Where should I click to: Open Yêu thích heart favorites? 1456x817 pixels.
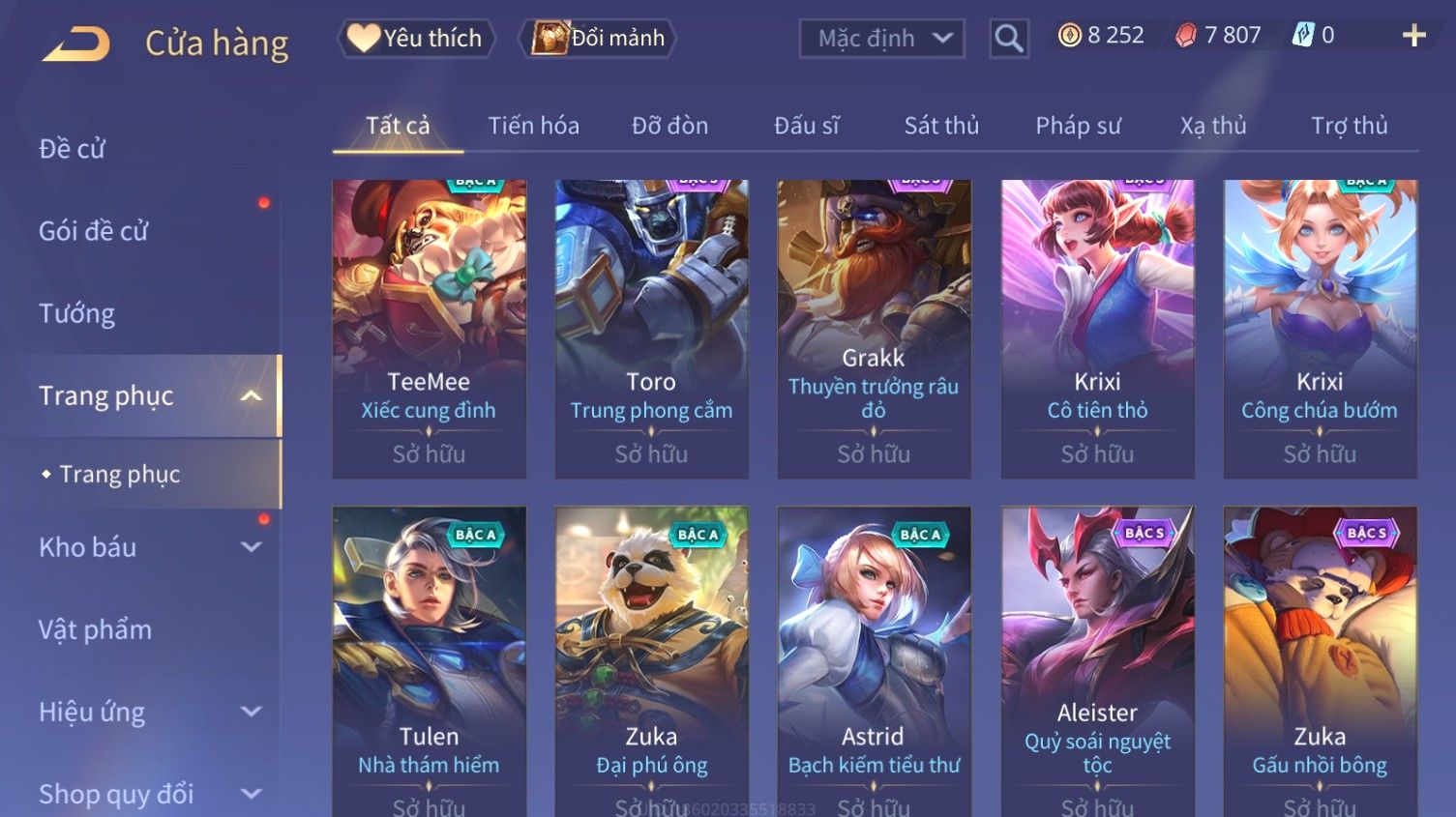(x=416, y=38)
